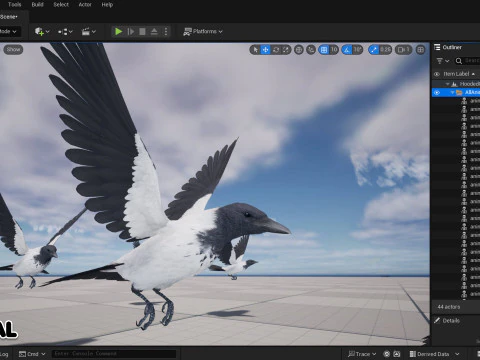Click the viewport layout maximize icon
The height and width of the screenshot is (360, 480).
[421, 50]
